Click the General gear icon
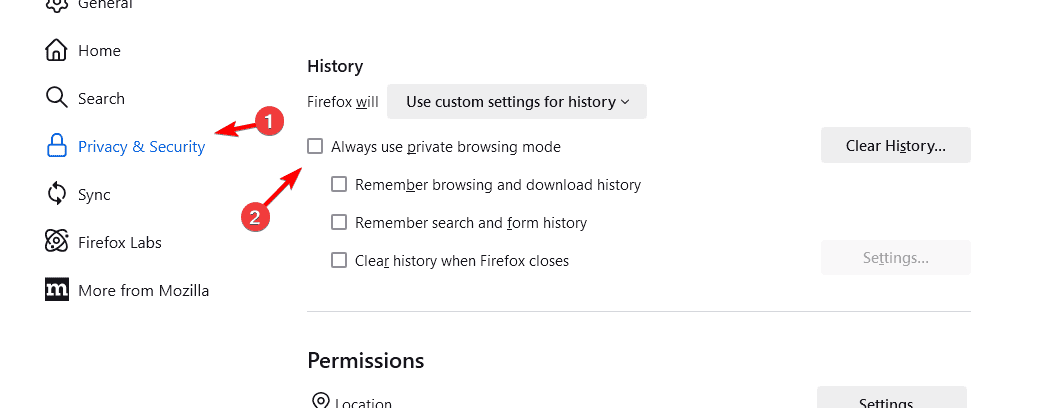The width and height of the screenshot is (1058, 408). [57, 5]
